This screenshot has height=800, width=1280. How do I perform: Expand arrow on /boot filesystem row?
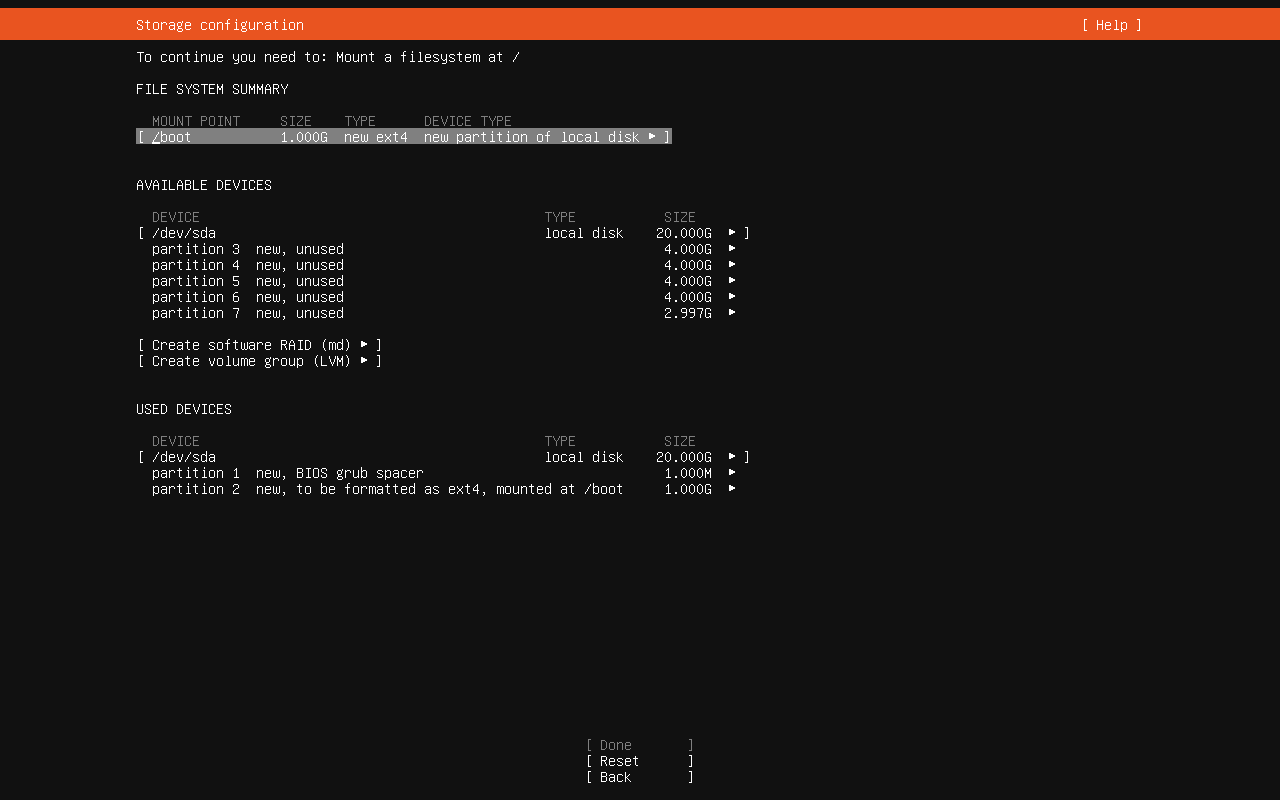[x=652, y=136]
